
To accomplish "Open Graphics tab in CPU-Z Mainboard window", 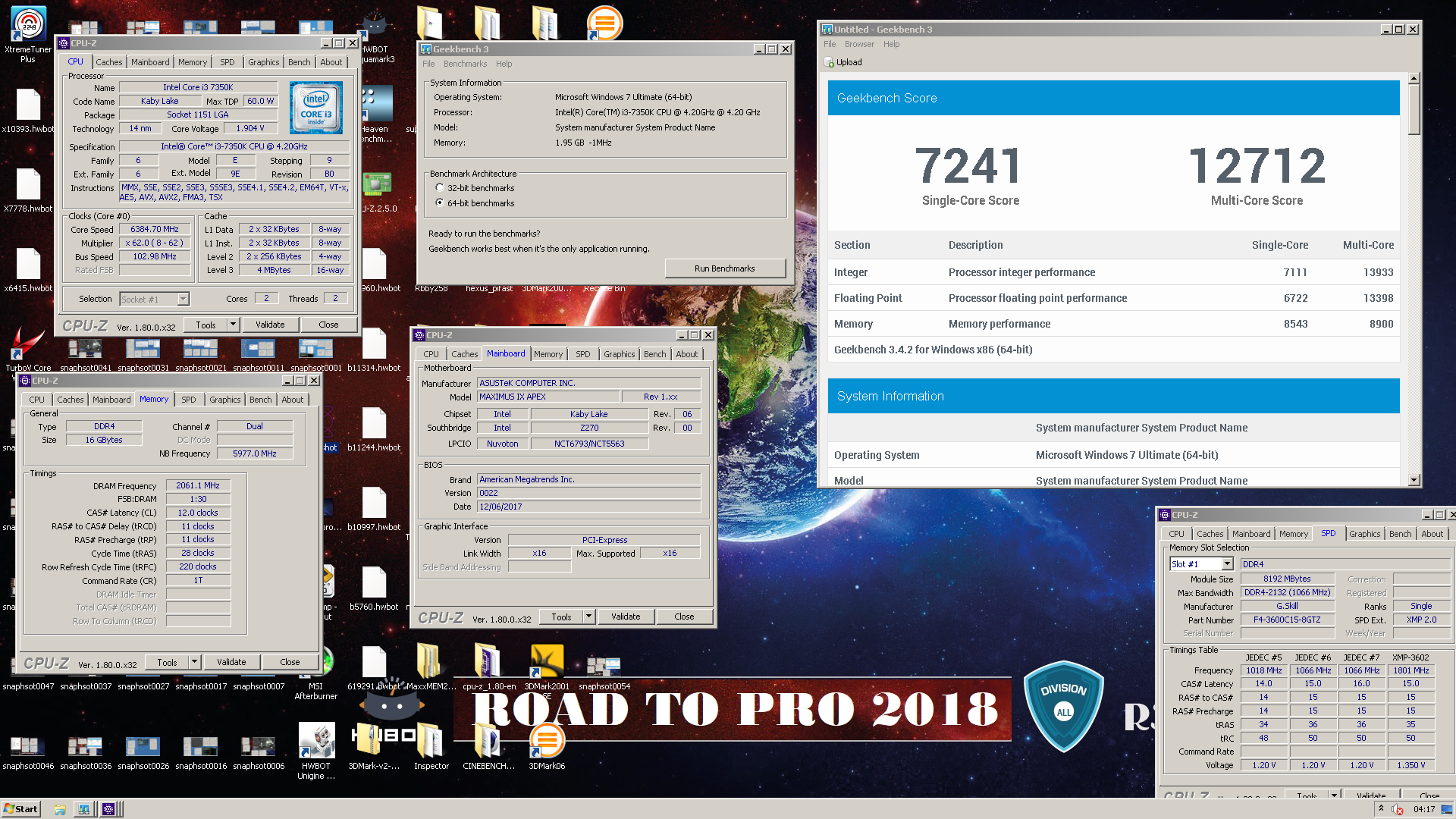I will coord(619,354).
